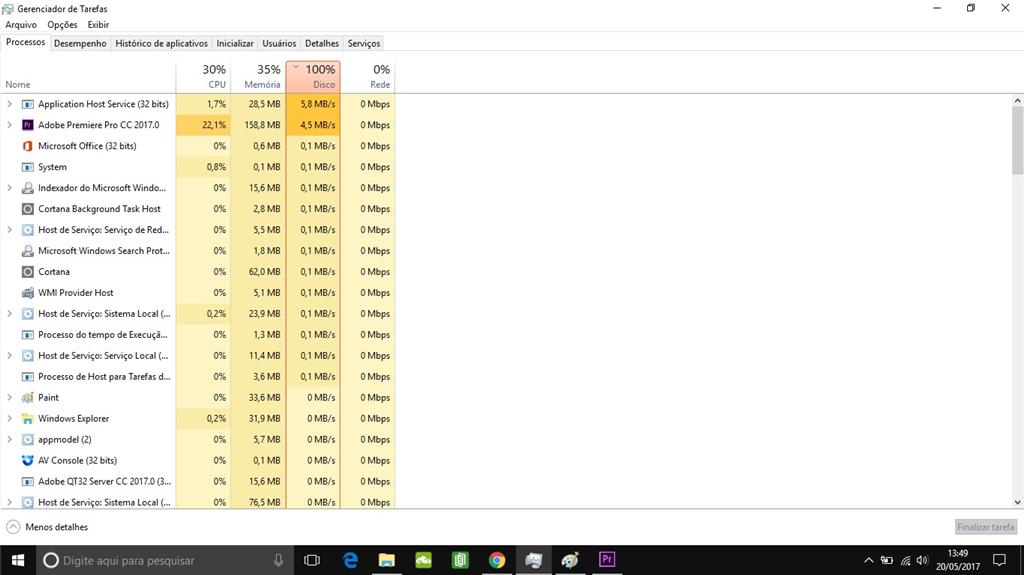Expand the Indexador do Microsoft Windows row

pos(9,188)
